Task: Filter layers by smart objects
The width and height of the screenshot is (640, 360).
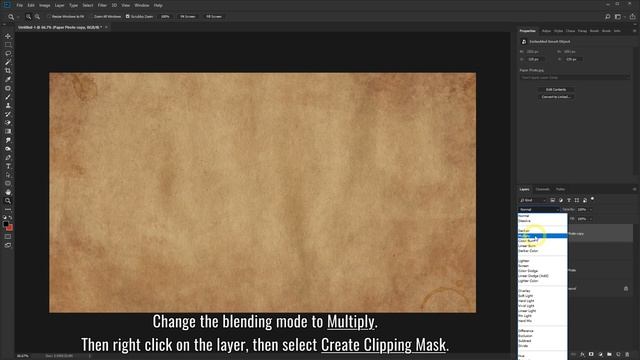Action: (x=585, y=200)
